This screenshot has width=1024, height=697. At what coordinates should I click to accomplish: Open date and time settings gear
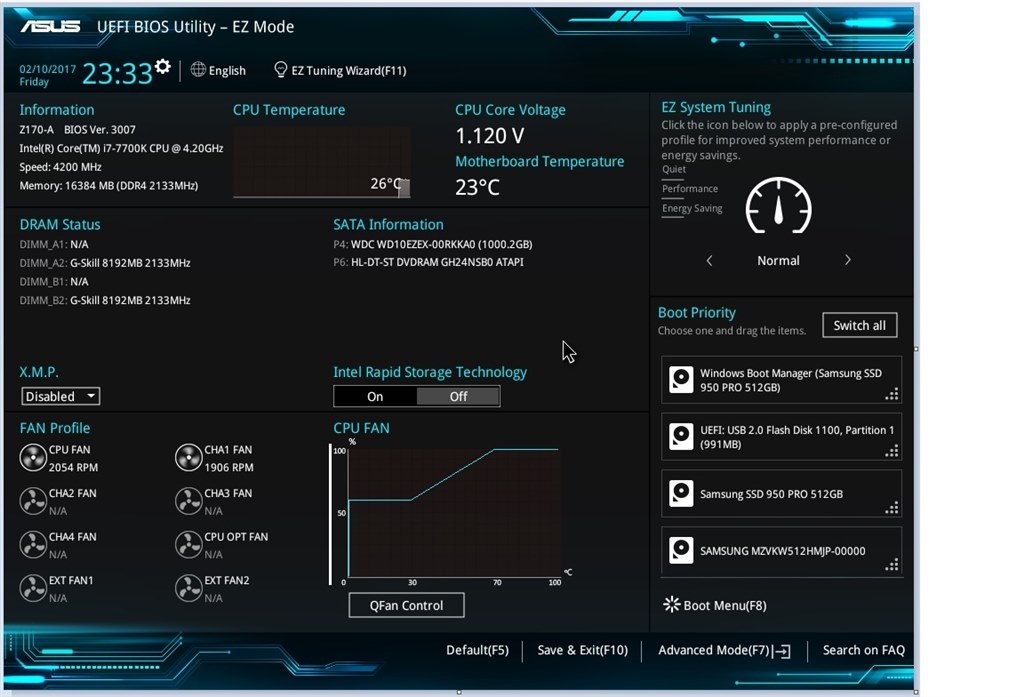pos(163,66)
